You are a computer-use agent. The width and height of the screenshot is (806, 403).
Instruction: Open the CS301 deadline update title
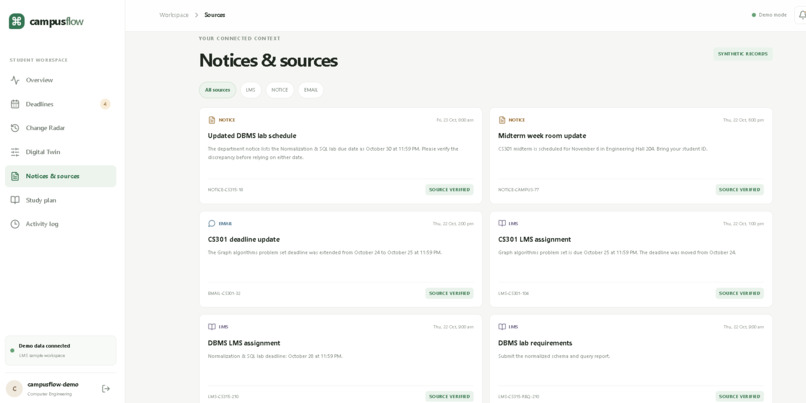pyautogui.click(x=244, y=240)
